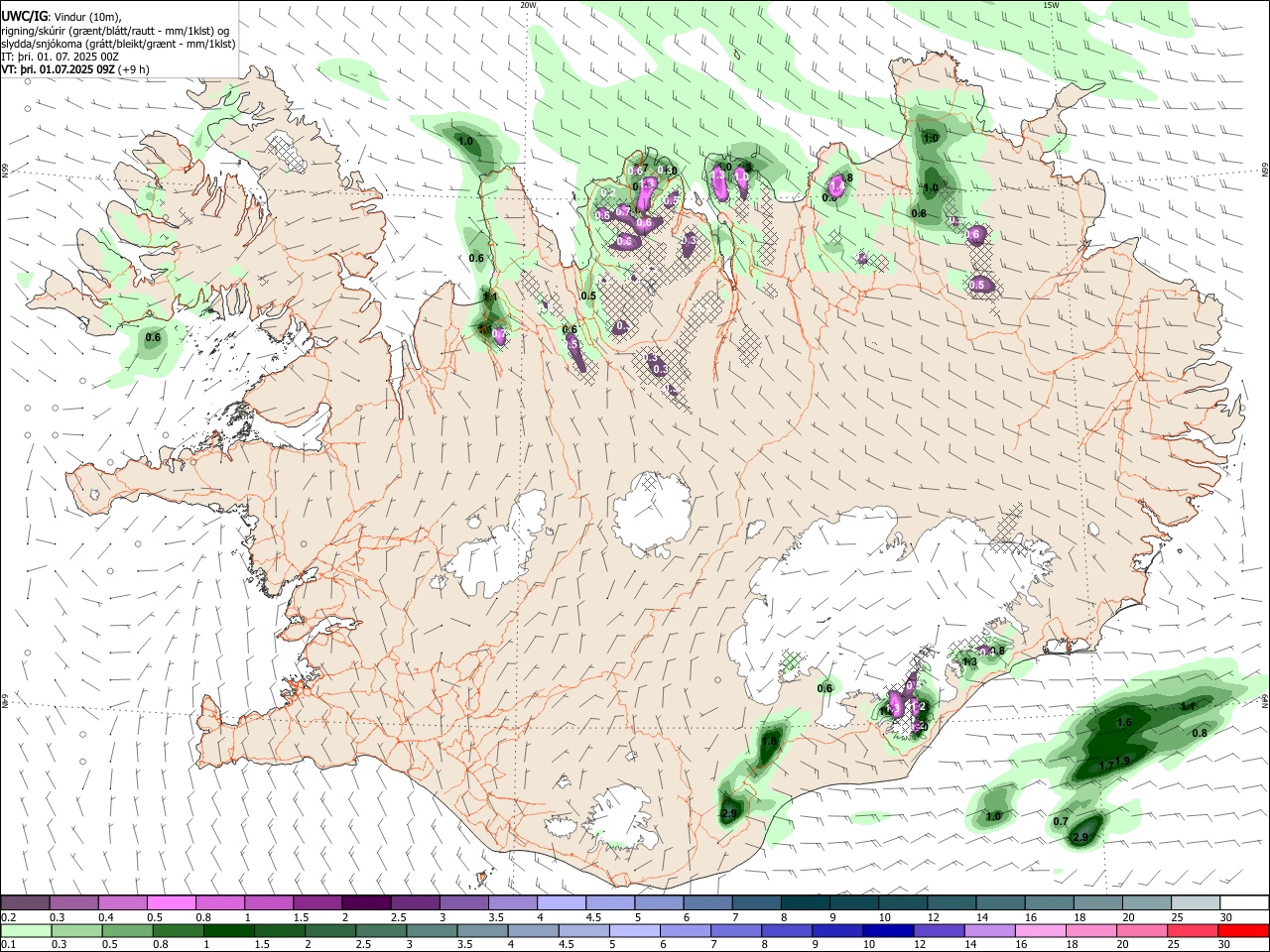This screenshot has width=1270, height=952.
Task: Click the 'rigning/skúrir' legend description line
Action: click(x=116, y=31)
